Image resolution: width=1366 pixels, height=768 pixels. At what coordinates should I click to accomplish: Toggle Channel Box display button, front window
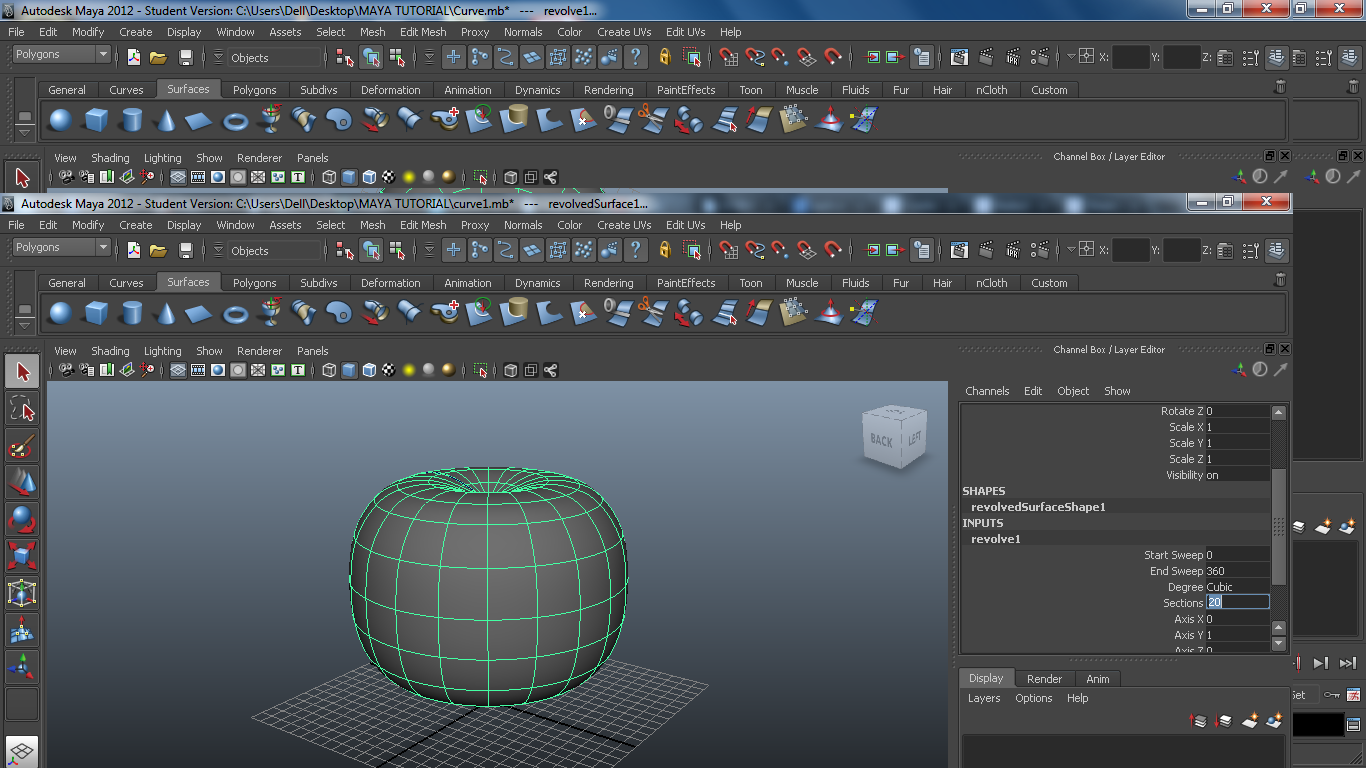[1276, 250]
